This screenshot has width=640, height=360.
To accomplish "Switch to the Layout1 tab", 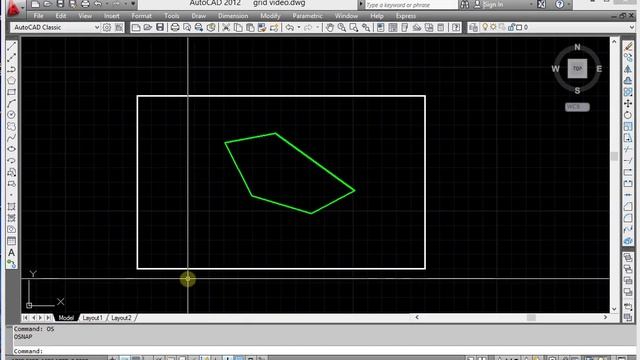I will click(93, 318).
